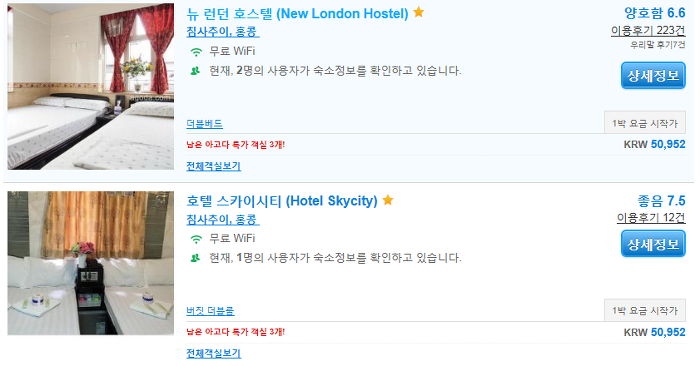The image size is (700, 366).
Task: Select the 버짓 더블룸 room type link
Action: [x=210, y=311]
